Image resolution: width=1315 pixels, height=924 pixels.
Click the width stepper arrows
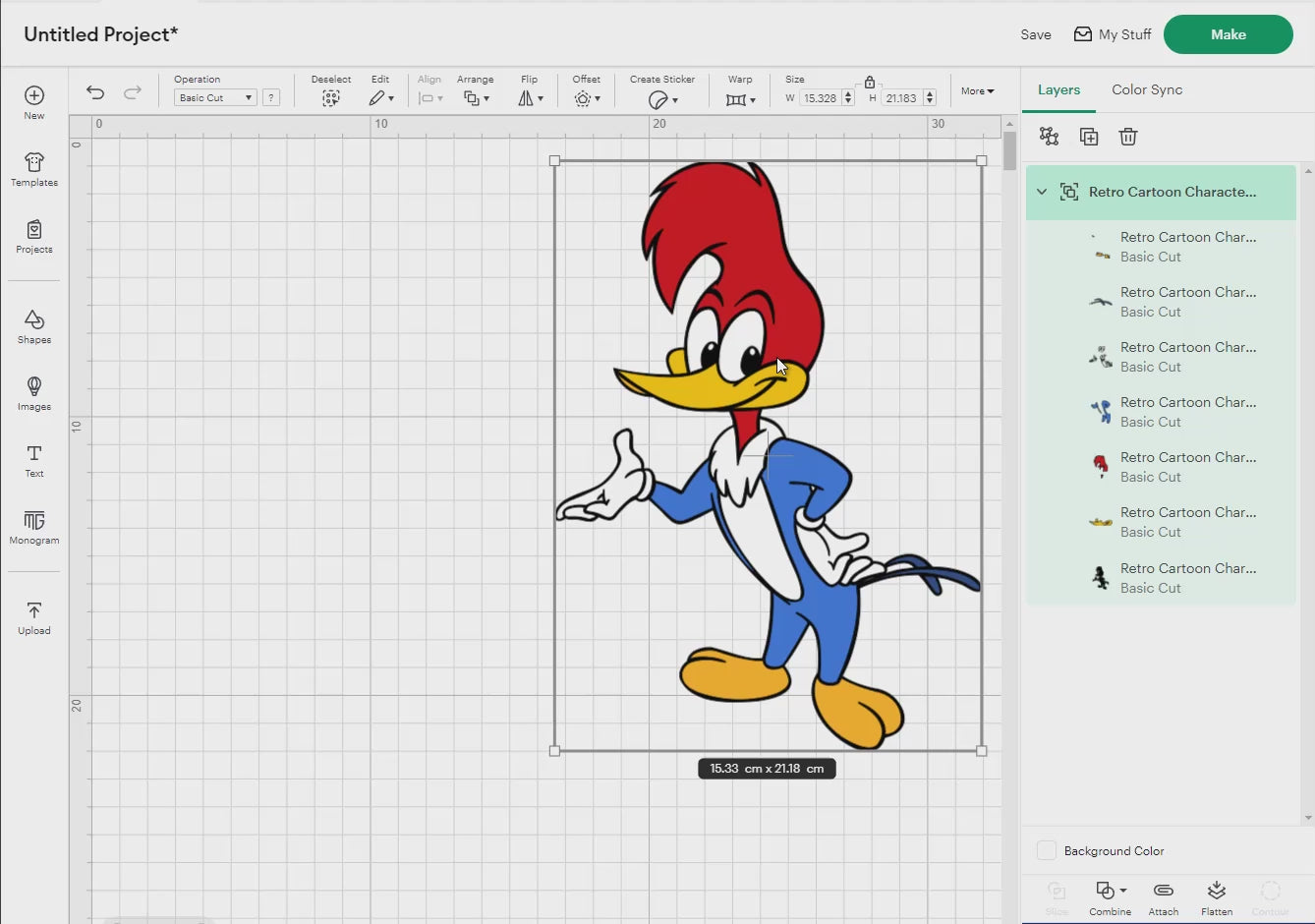click(848, 98)
